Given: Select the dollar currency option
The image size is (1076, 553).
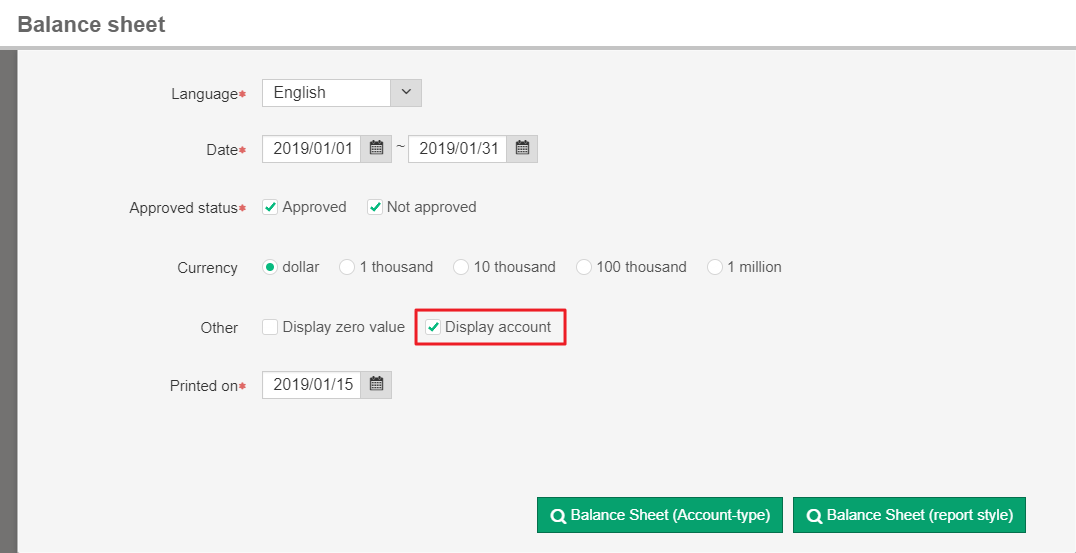Looking at the screenshot, I should (x=270, y=268).
